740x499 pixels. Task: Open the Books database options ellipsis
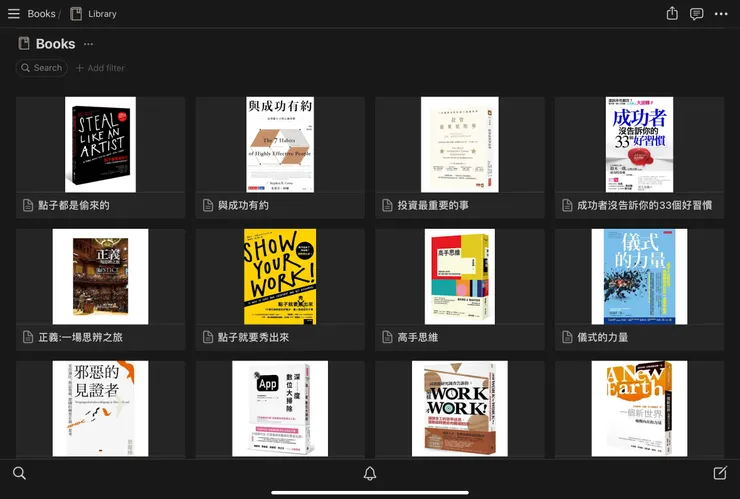point(88,44)
